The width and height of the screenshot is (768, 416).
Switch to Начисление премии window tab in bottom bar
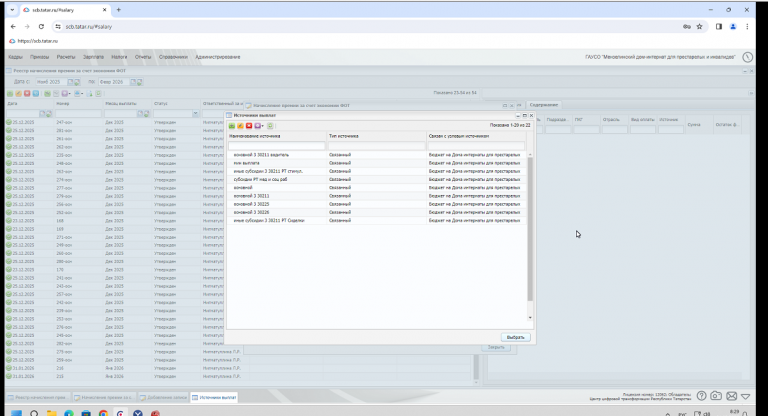[x=103, y=397]
